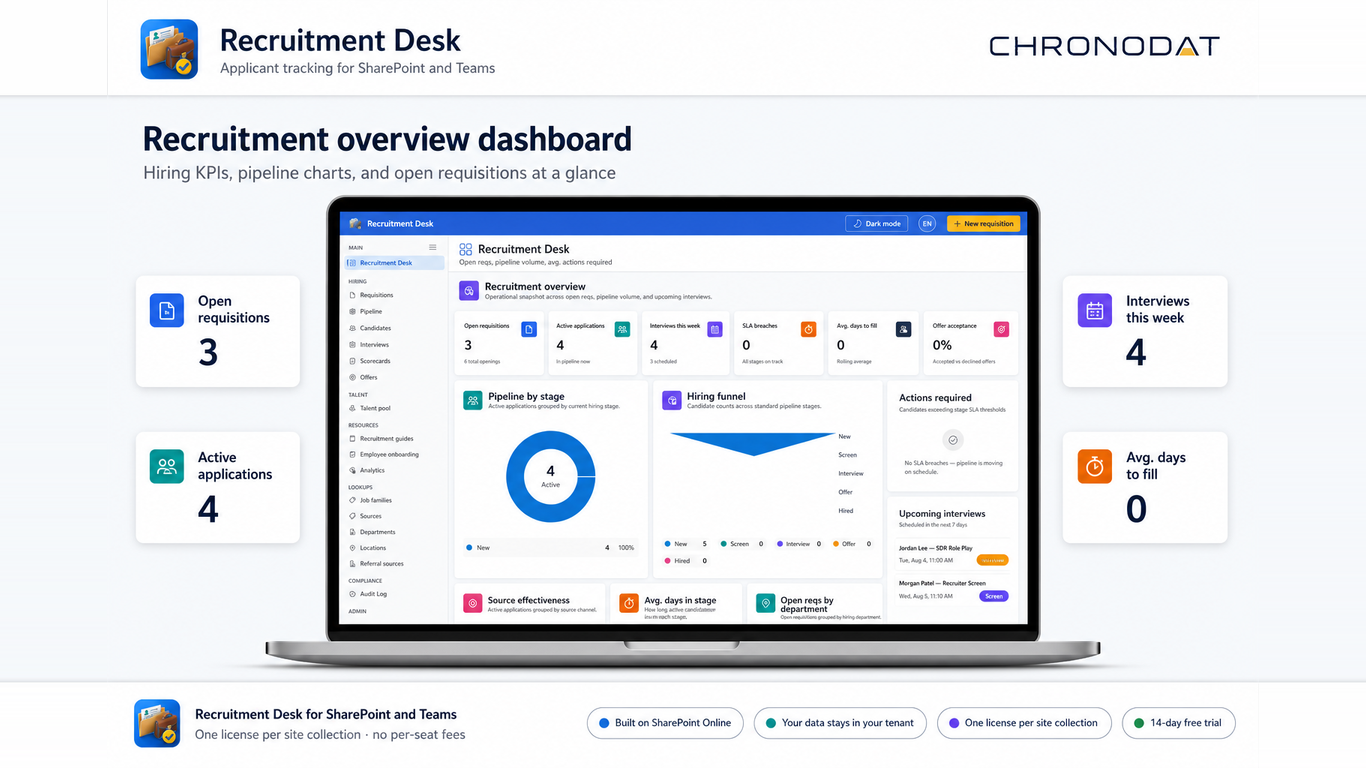The height and width of the screenshot is (768, 1366).
Task: Click the SLA breaches 0 value
Action: coord(746,345)
